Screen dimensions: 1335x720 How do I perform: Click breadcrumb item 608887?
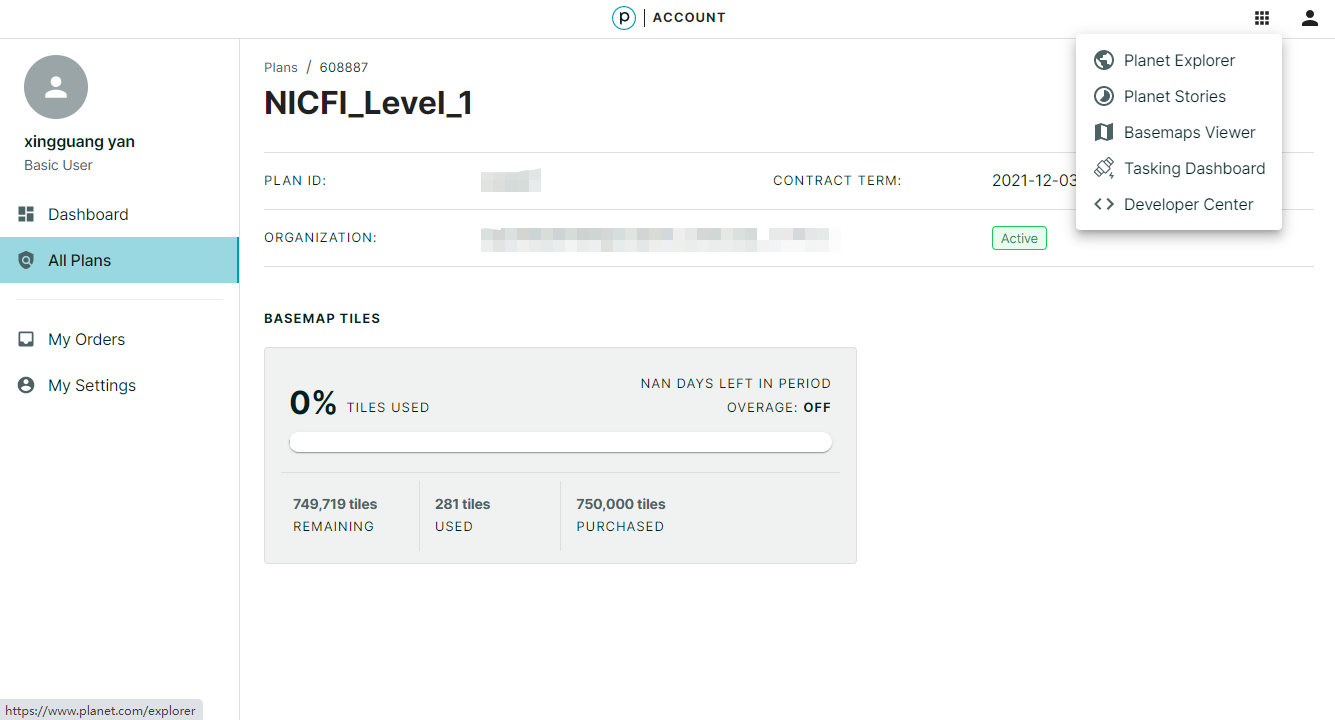(344, 67)
